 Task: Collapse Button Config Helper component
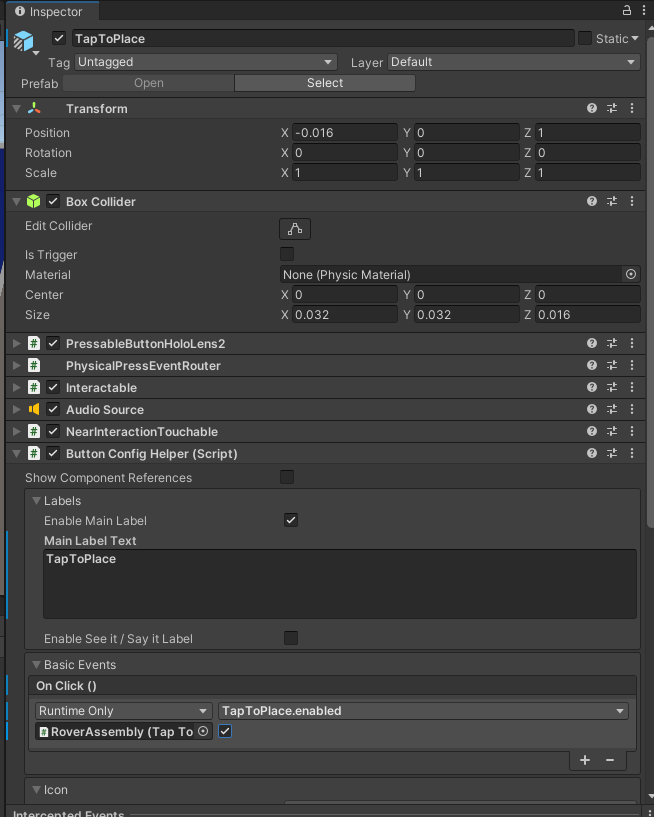pyautogui.click(x=17, y=453)
